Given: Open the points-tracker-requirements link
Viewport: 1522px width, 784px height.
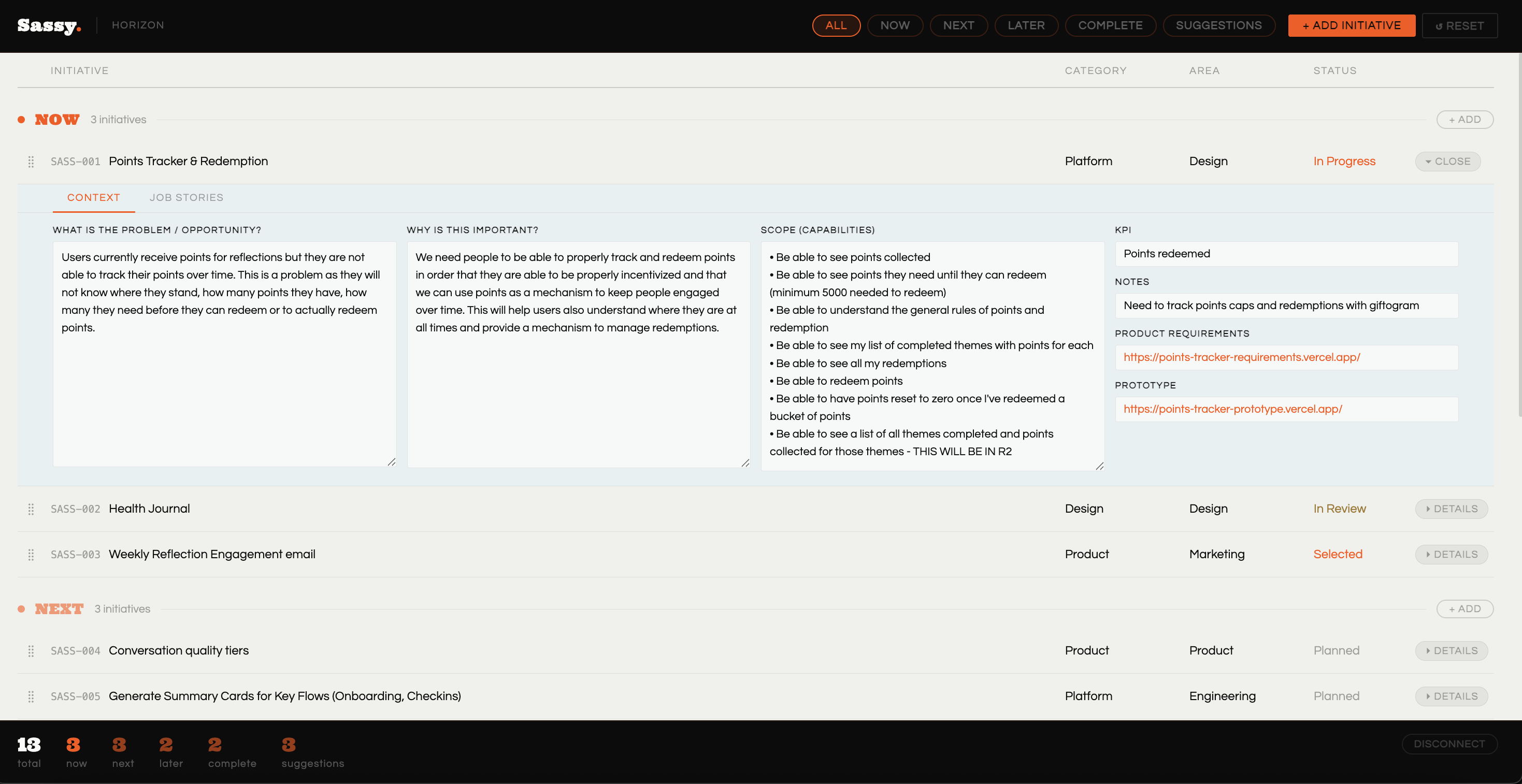Looking at the screenshot, I should (x=1241, y=357).
